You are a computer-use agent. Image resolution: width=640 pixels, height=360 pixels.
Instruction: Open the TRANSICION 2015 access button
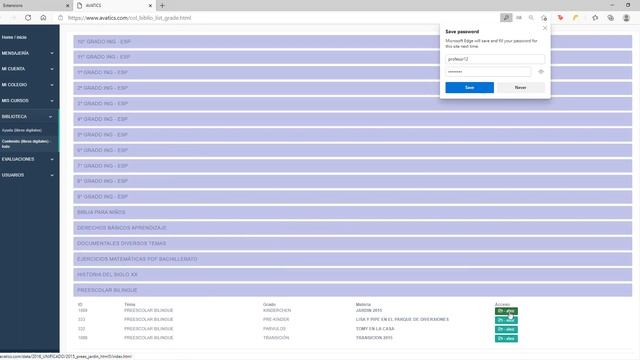(506, 338)
